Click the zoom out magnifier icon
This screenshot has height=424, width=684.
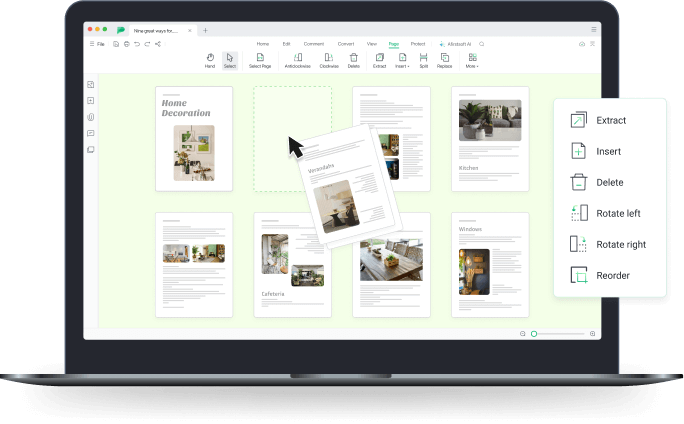(x=523, y=334)
